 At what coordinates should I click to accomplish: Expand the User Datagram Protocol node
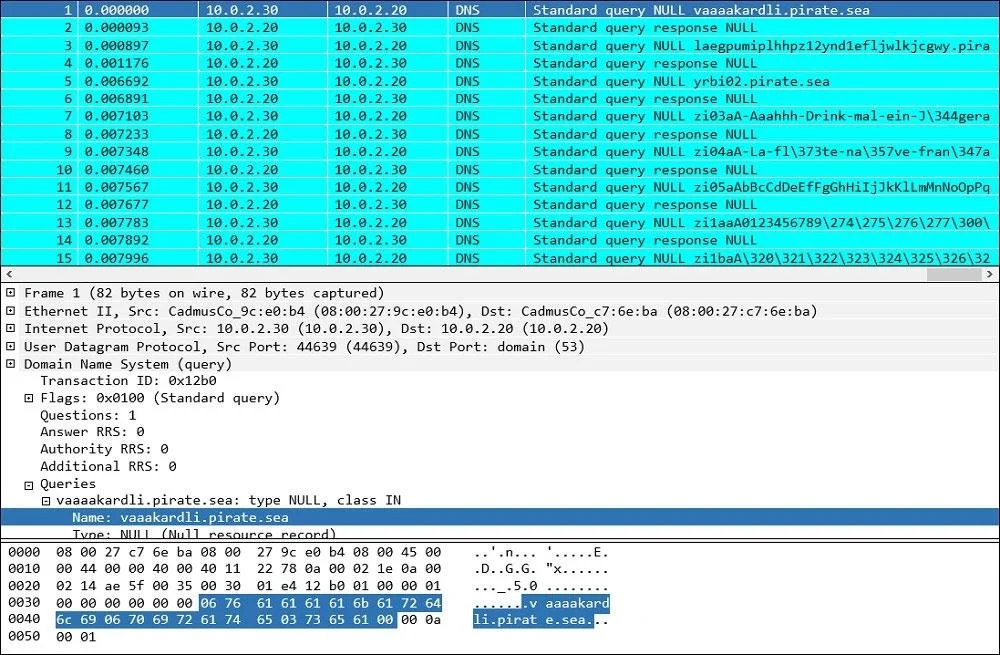coord(10,346)
